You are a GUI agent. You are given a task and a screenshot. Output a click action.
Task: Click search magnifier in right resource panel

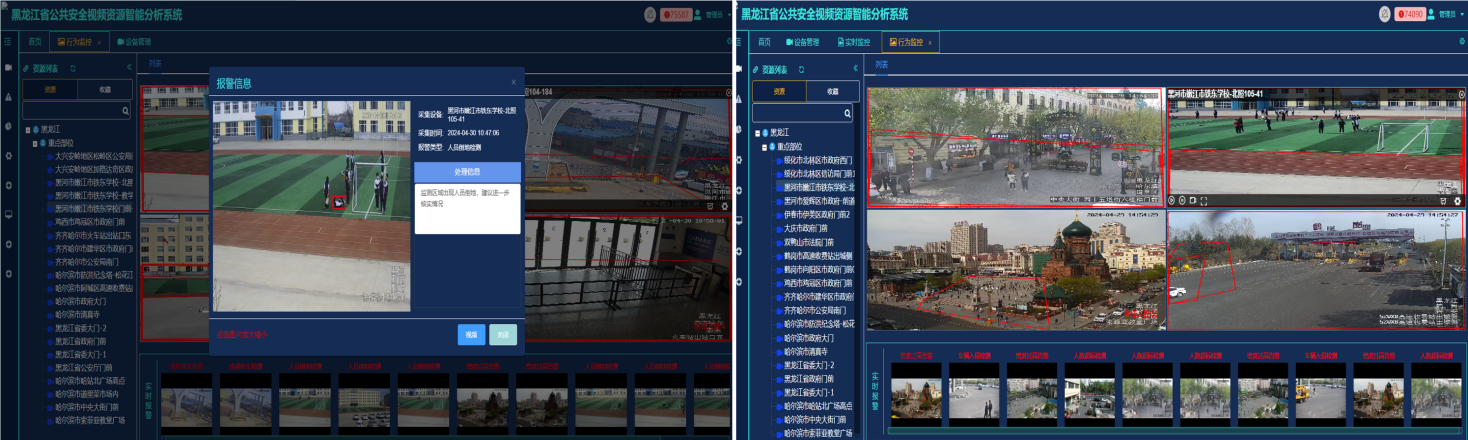848,115
